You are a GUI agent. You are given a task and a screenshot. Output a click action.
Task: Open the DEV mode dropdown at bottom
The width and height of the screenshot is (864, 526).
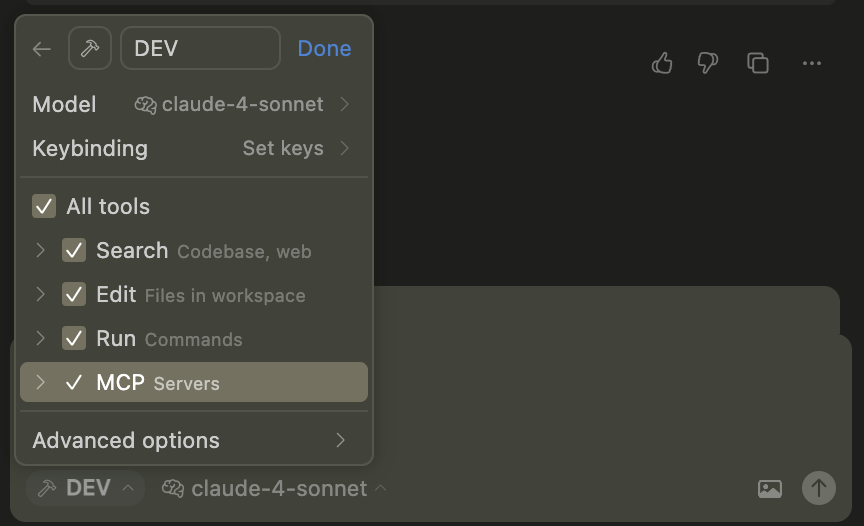point(85,488)
